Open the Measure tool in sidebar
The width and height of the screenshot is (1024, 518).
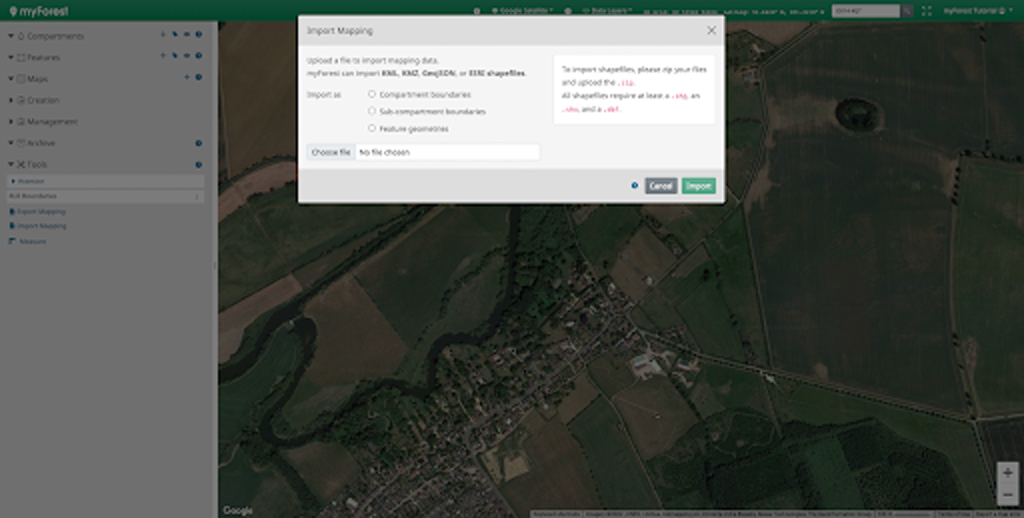click(32, 241)
